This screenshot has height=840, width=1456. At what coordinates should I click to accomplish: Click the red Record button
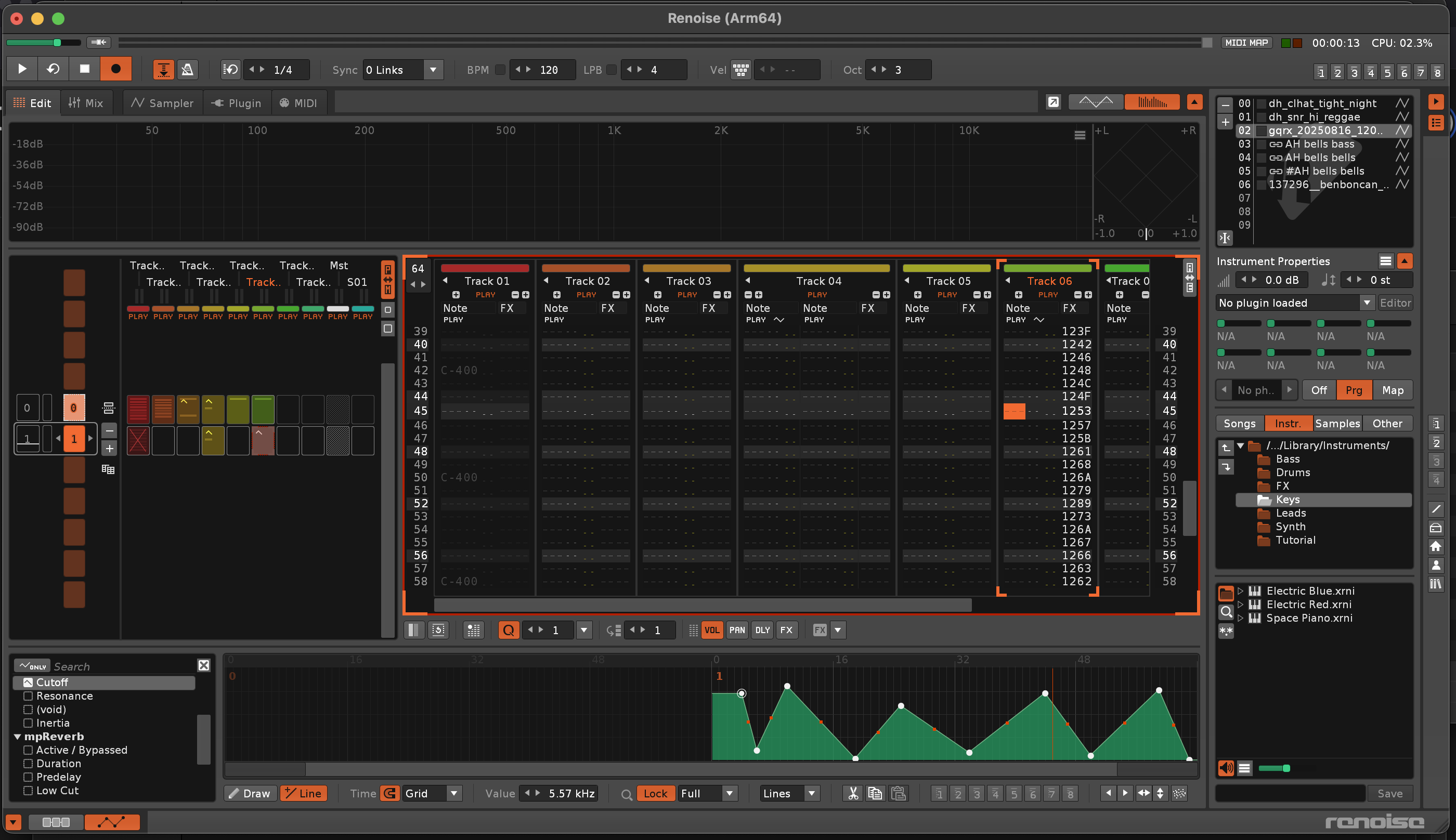coord(115,69)
